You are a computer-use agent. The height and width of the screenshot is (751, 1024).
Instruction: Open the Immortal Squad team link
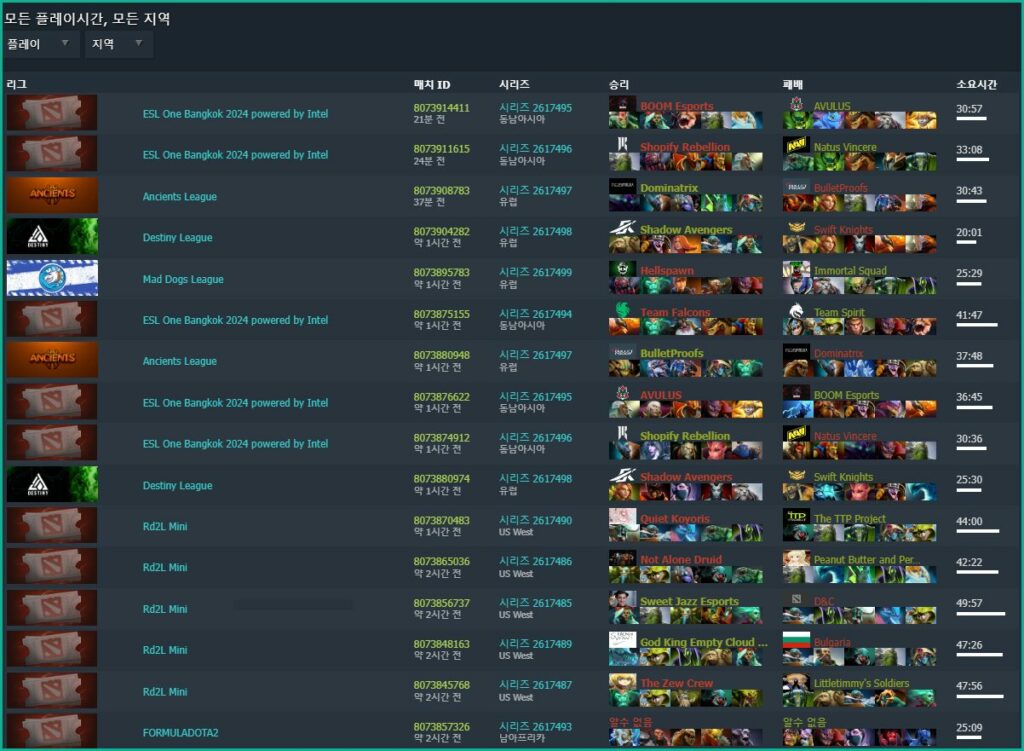pos(850,270)
